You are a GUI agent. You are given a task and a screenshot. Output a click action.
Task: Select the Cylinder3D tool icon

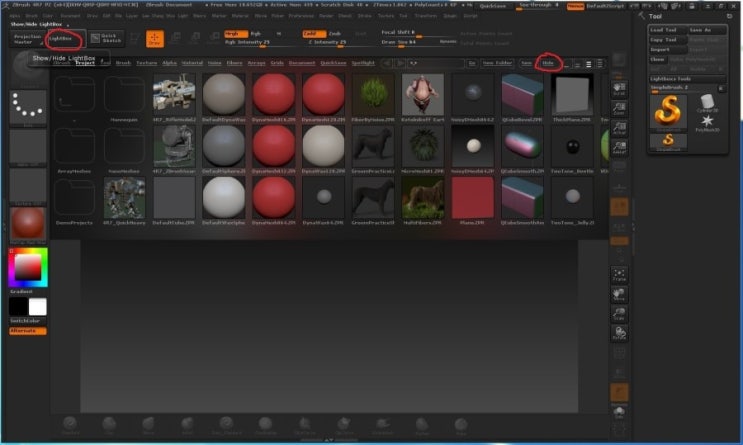point(707,103)
